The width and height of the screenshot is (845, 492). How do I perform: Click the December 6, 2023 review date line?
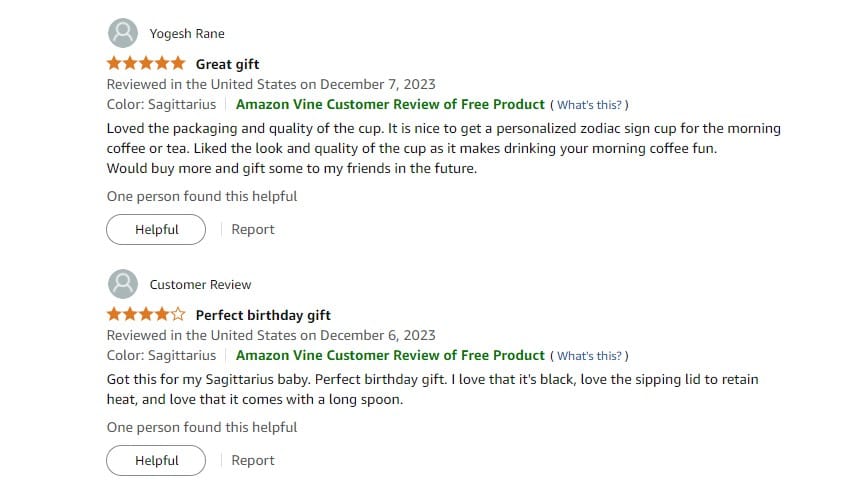click(x=271, y=335)
